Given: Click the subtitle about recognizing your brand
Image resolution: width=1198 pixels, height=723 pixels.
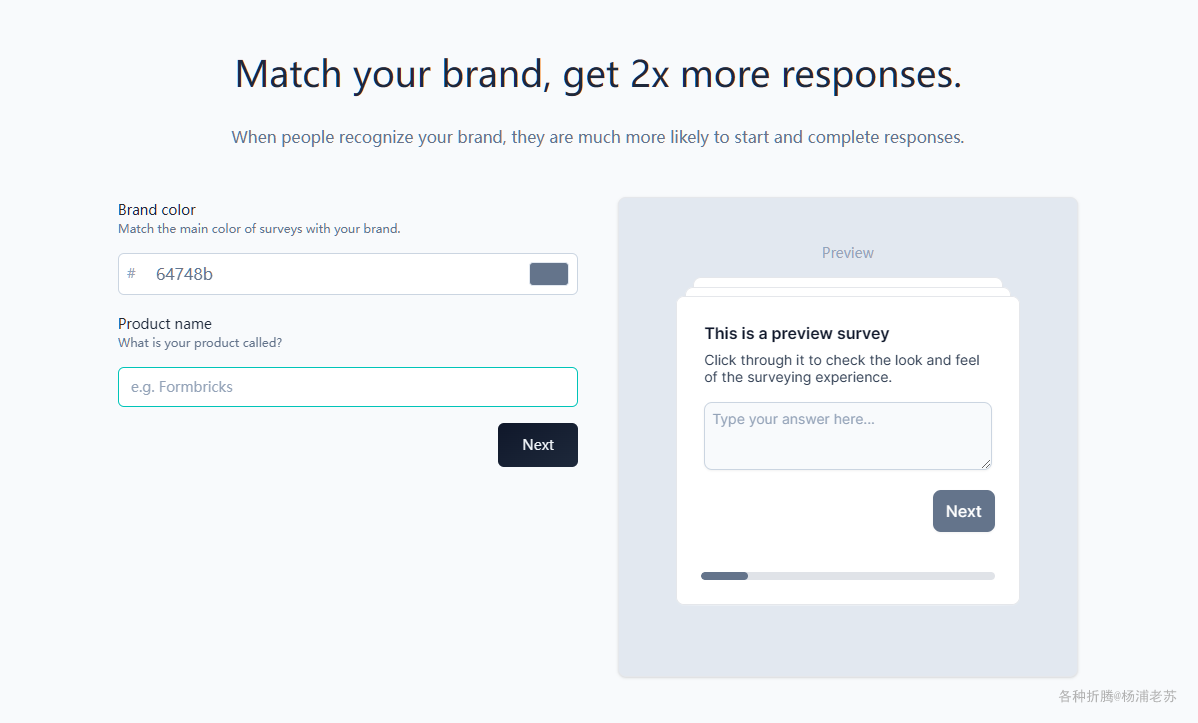Looking at the screenshot, I should point(598,137).
